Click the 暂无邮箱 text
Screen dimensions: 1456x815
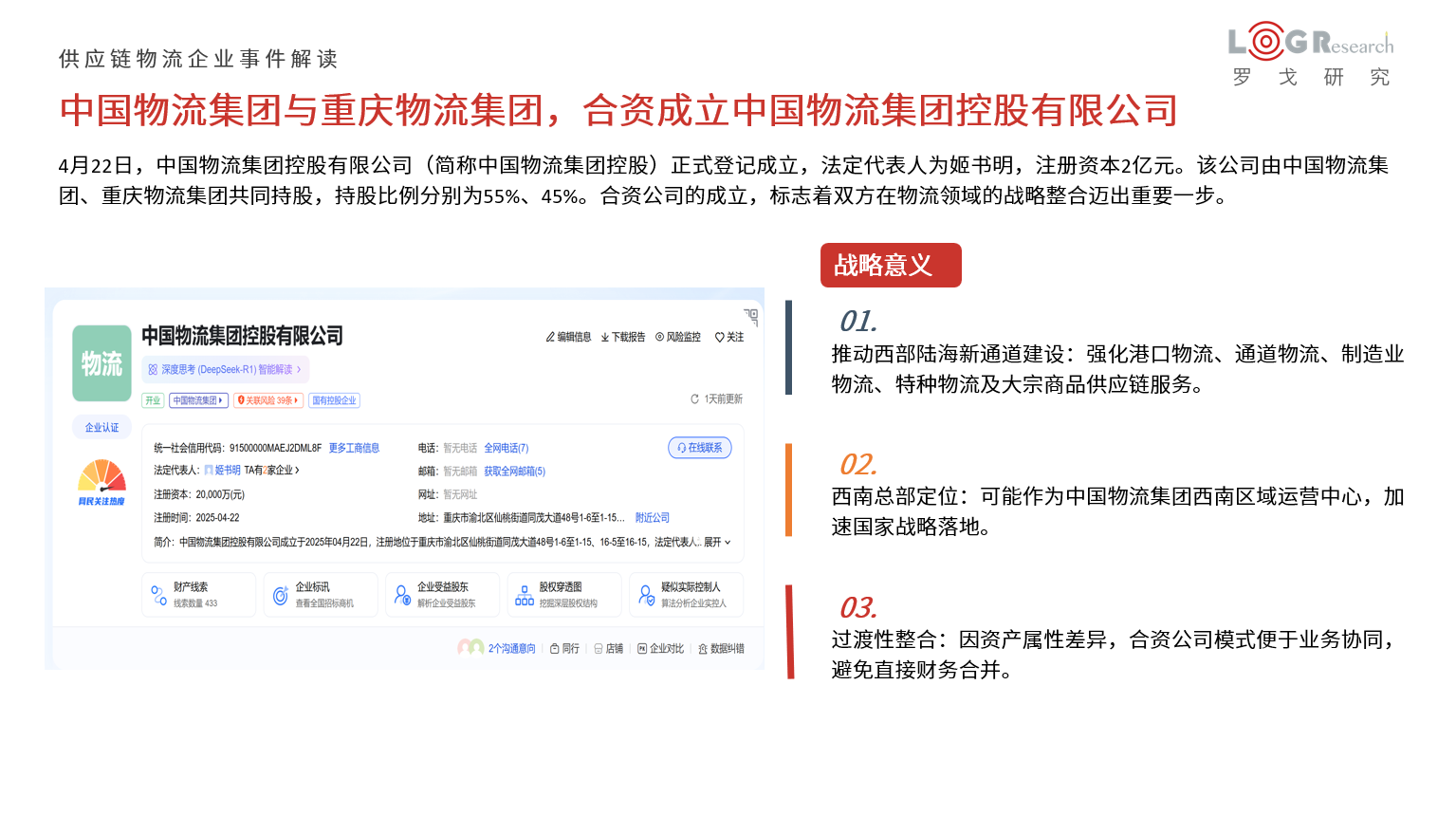[x=460, y=472]
